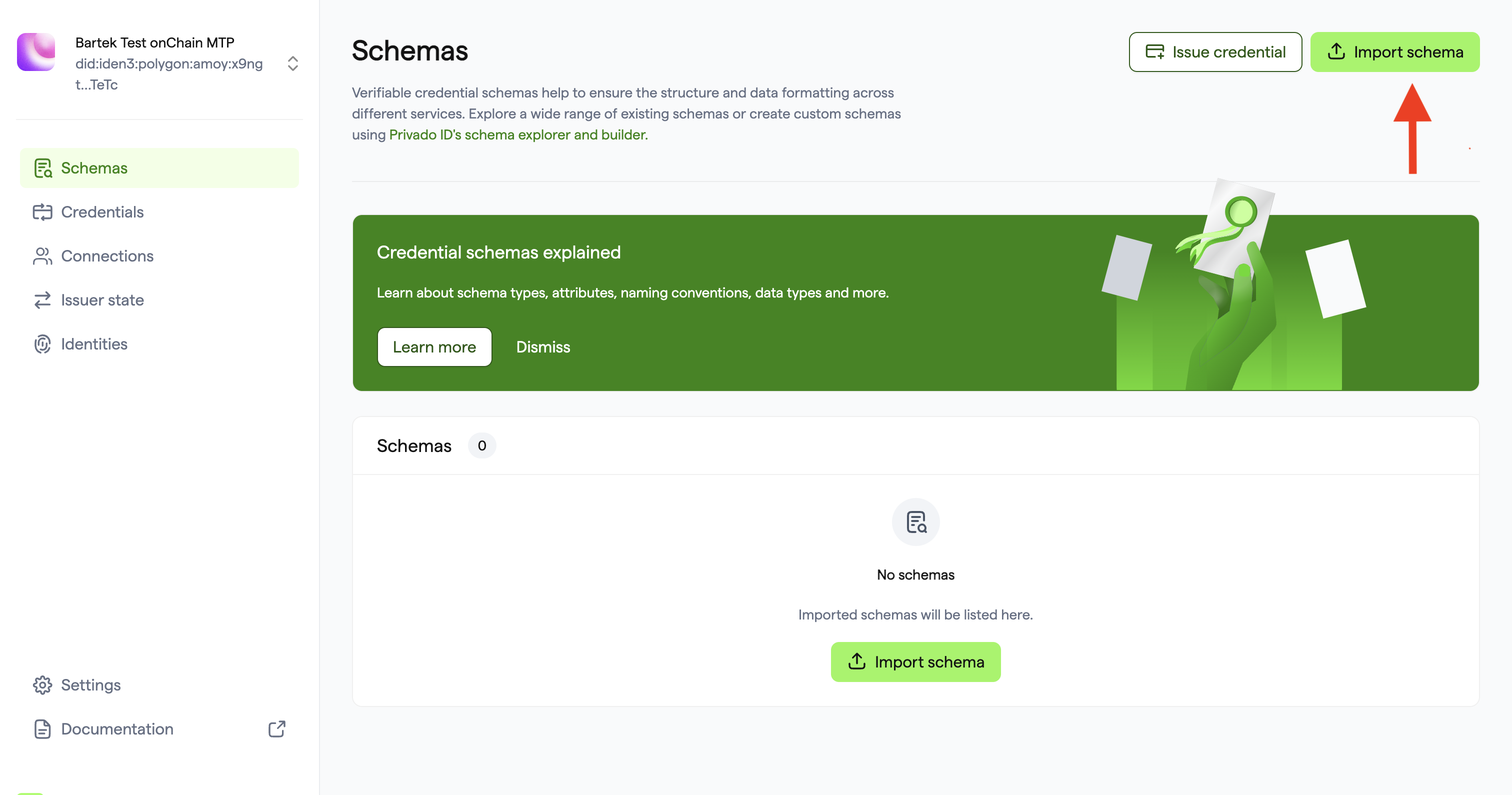The height and width of the screenshot is (795, 1512).
Task: Expand the identity switcher chevron
Action: click(293, 63)
